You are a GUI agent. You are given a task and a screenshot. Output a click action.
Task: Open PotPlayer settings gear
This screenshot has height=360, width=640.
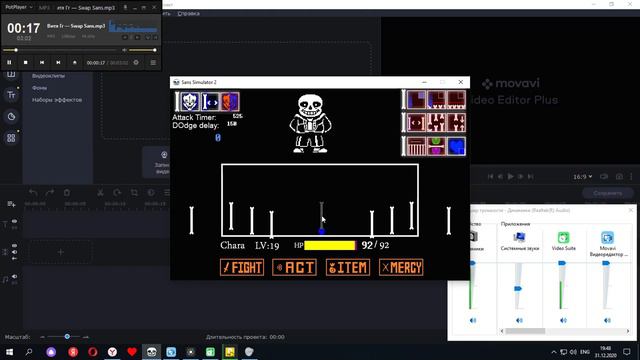coord(136,62)
